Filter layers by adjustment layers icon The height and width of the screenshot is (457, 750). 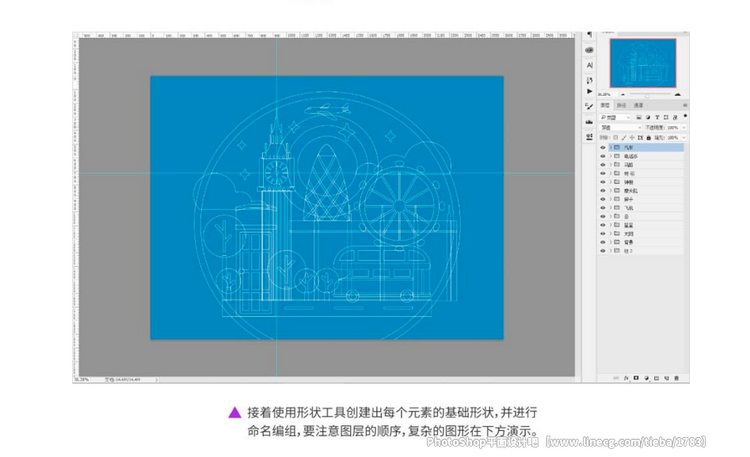coord(648,117)
